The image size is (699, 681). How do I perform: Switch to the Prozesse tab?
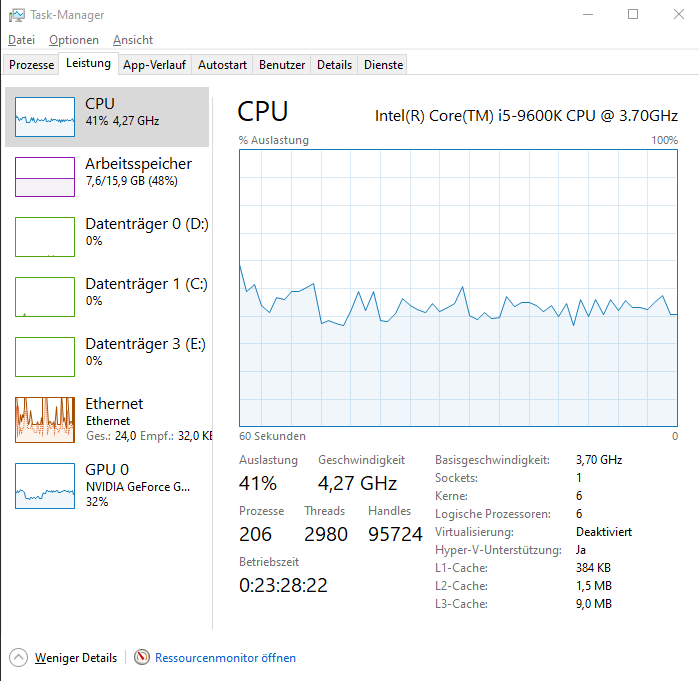[31, 65]
